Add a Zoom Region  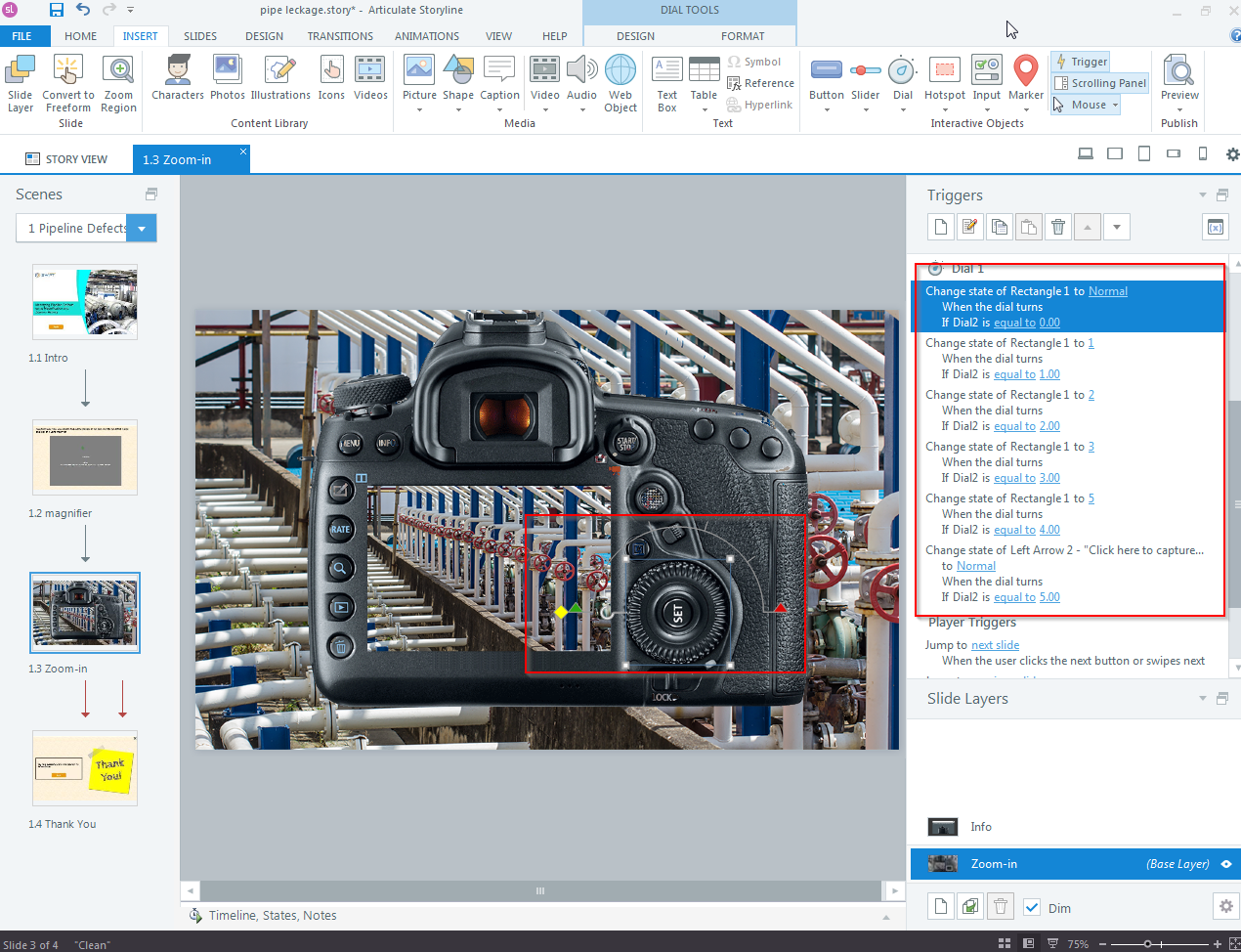tap(118, 83)
